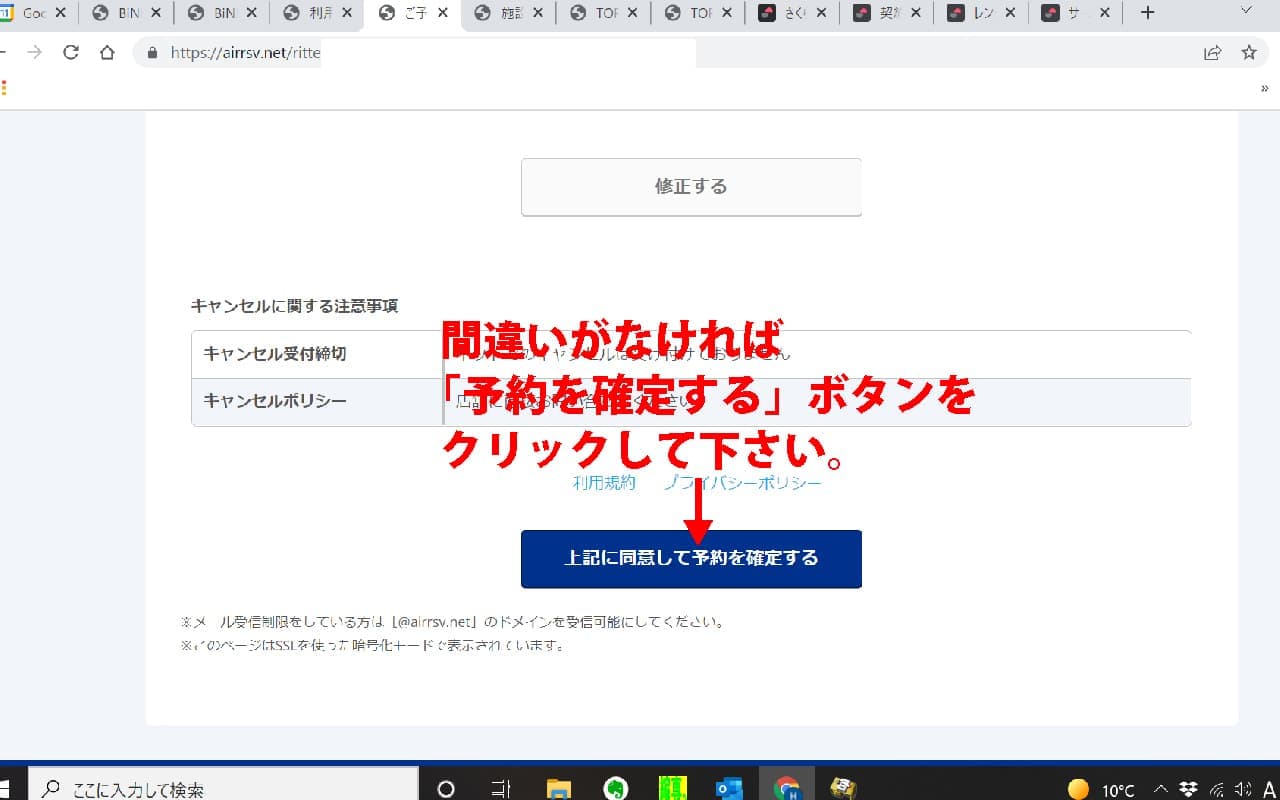Open Outlook from the taskbar
This screenshot has width=1280, height=800.
[x=729, y=789]
